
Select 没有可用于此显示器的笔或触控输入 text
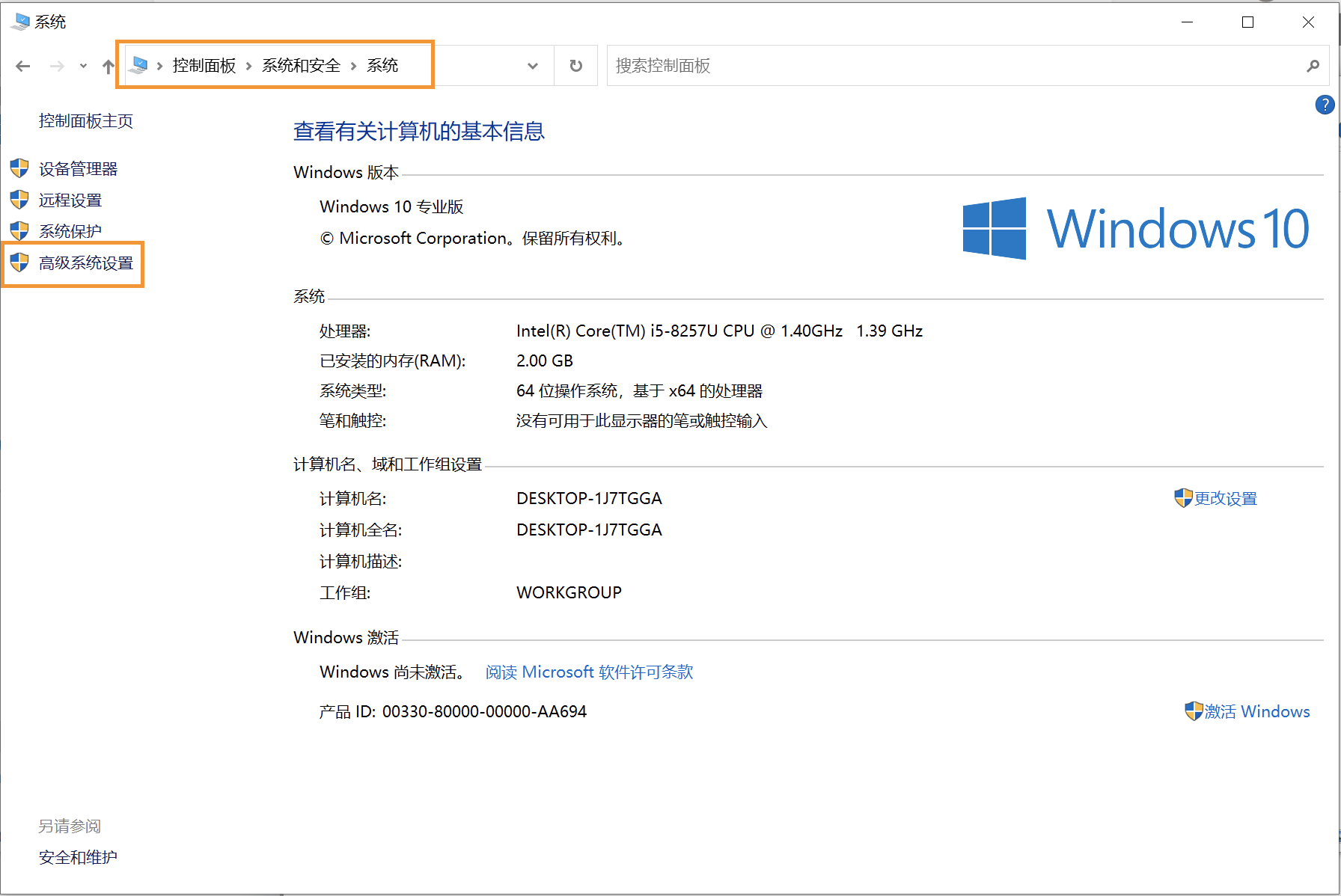click(642, 421)
